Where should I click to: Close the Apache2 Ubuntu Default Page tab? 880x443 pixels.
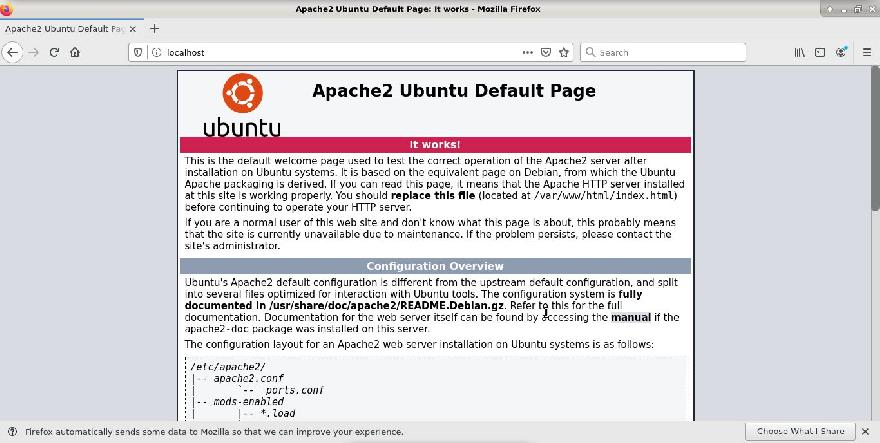[x=132, y=29]
